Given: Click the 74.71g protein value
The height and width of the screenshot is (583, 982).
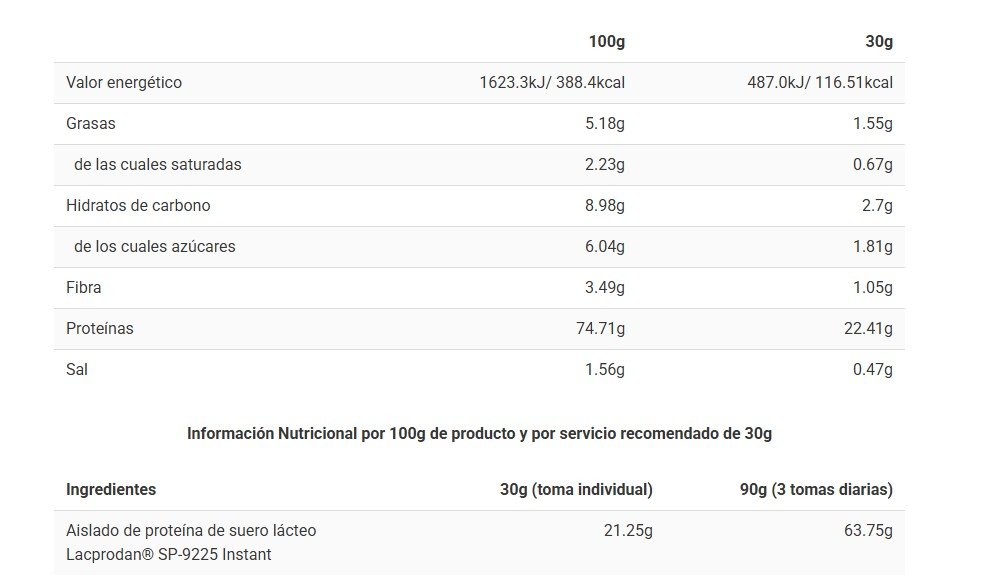Looking at the screenshot, I should 600,329.
